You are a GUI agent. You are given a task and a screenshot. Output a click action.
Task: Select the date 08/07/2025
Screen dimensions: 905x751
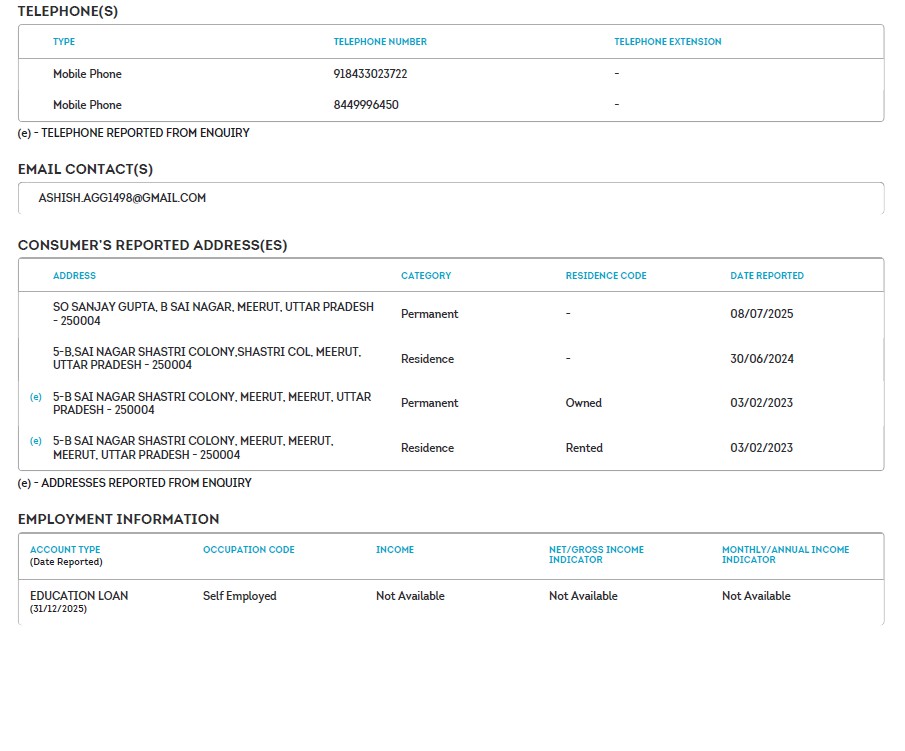coord(761,314)
